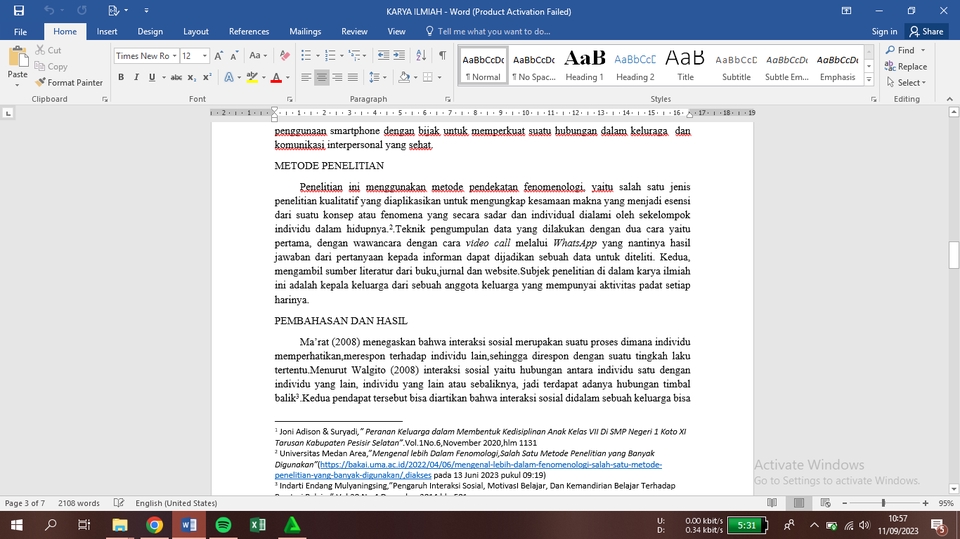The width and height of the screenshot is (960, 539).
Task: Toggle Underline formatting
Action: point(151,77)
